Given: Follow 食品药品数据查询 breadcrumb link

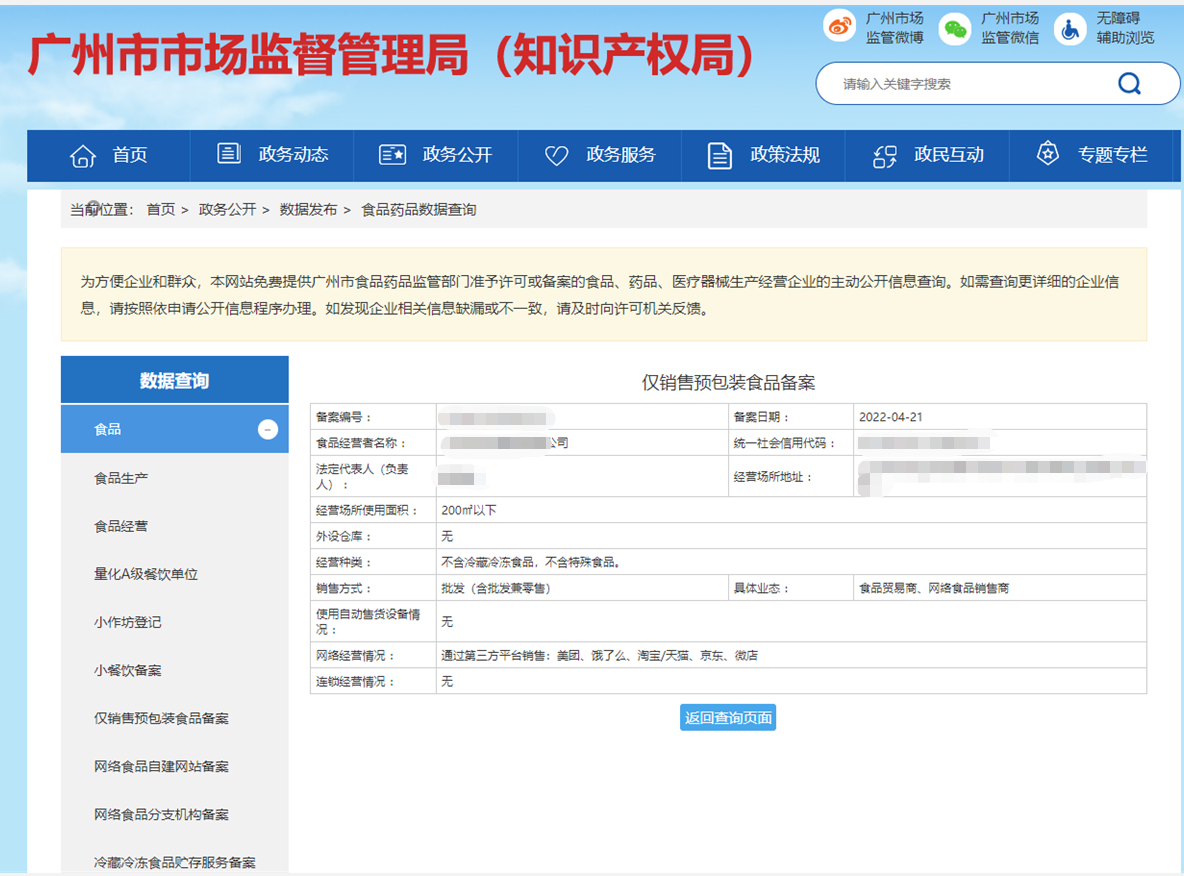Looking at the screenshot, I should (418, 209).
